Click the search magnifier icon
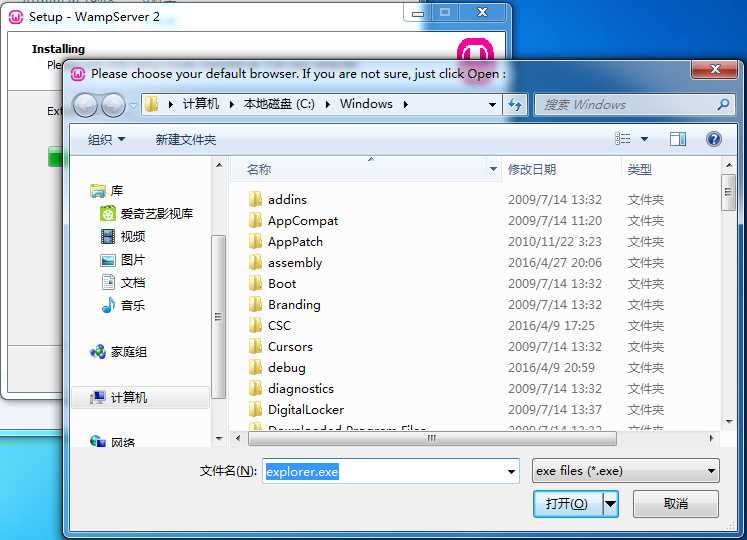747x540 pixels. click(723, 104)
